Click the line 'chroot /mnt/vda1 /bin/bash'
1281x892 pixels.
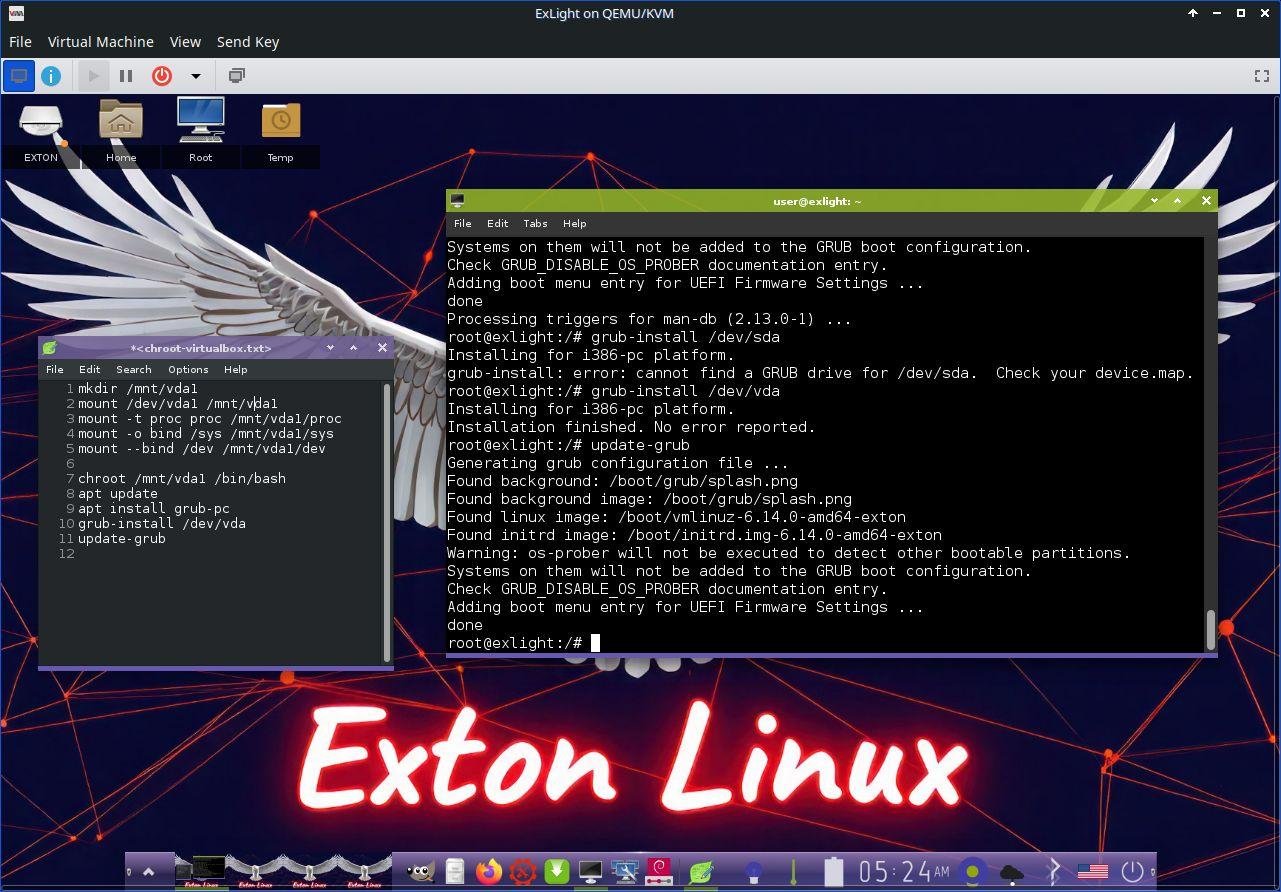[x=182, y=479]
